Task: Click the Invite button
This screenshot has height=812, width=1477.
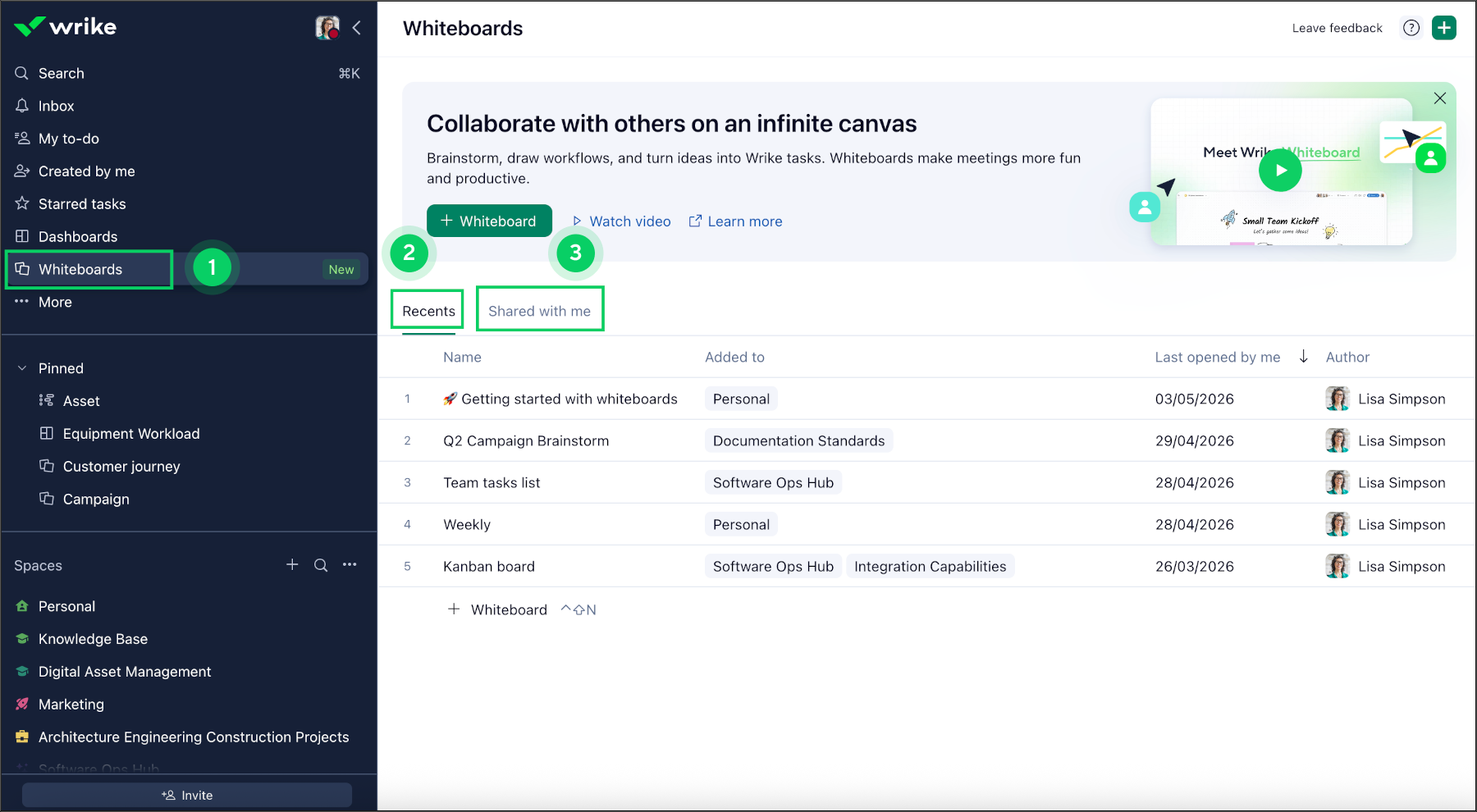Action: (x=187, y=795)
